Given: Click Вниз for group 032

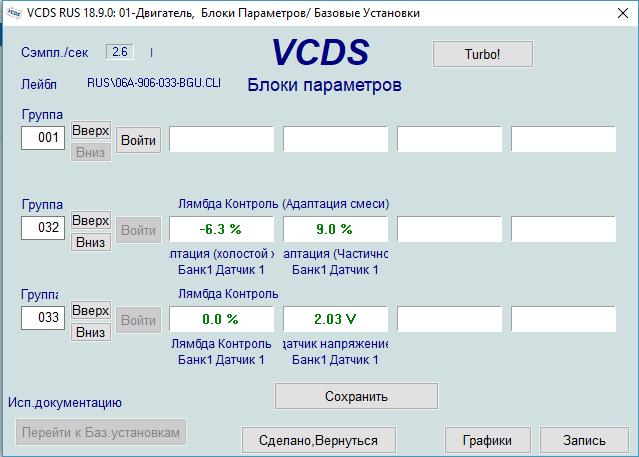Looking at the screenshot, I should [91, 242].
